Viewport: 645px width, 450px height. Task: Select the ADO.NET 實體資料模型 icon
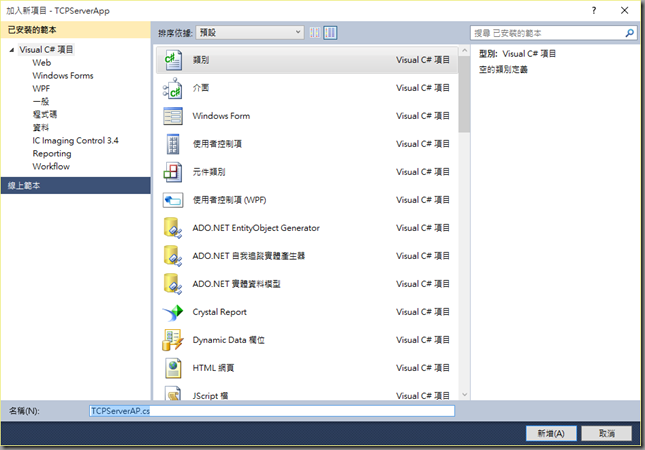pos(173,284)
